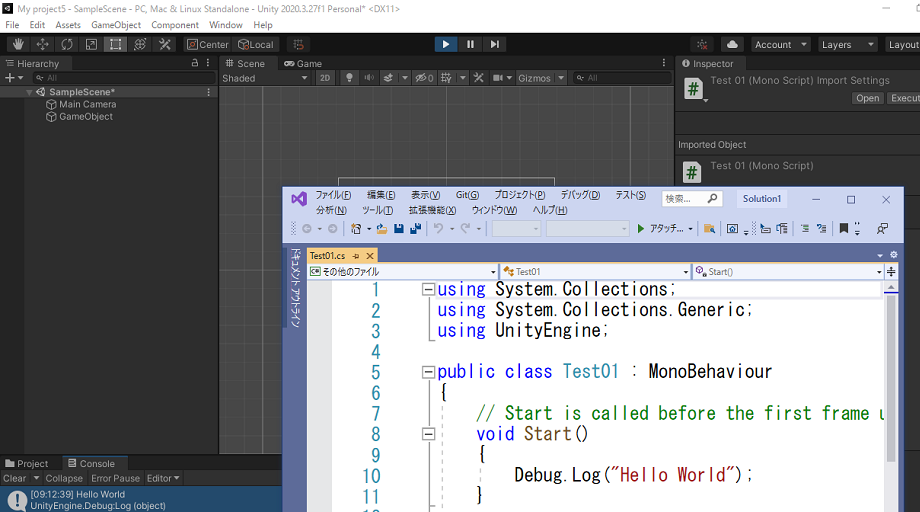
Task: Click Open button in Inspector
Action: coord(867,98)
